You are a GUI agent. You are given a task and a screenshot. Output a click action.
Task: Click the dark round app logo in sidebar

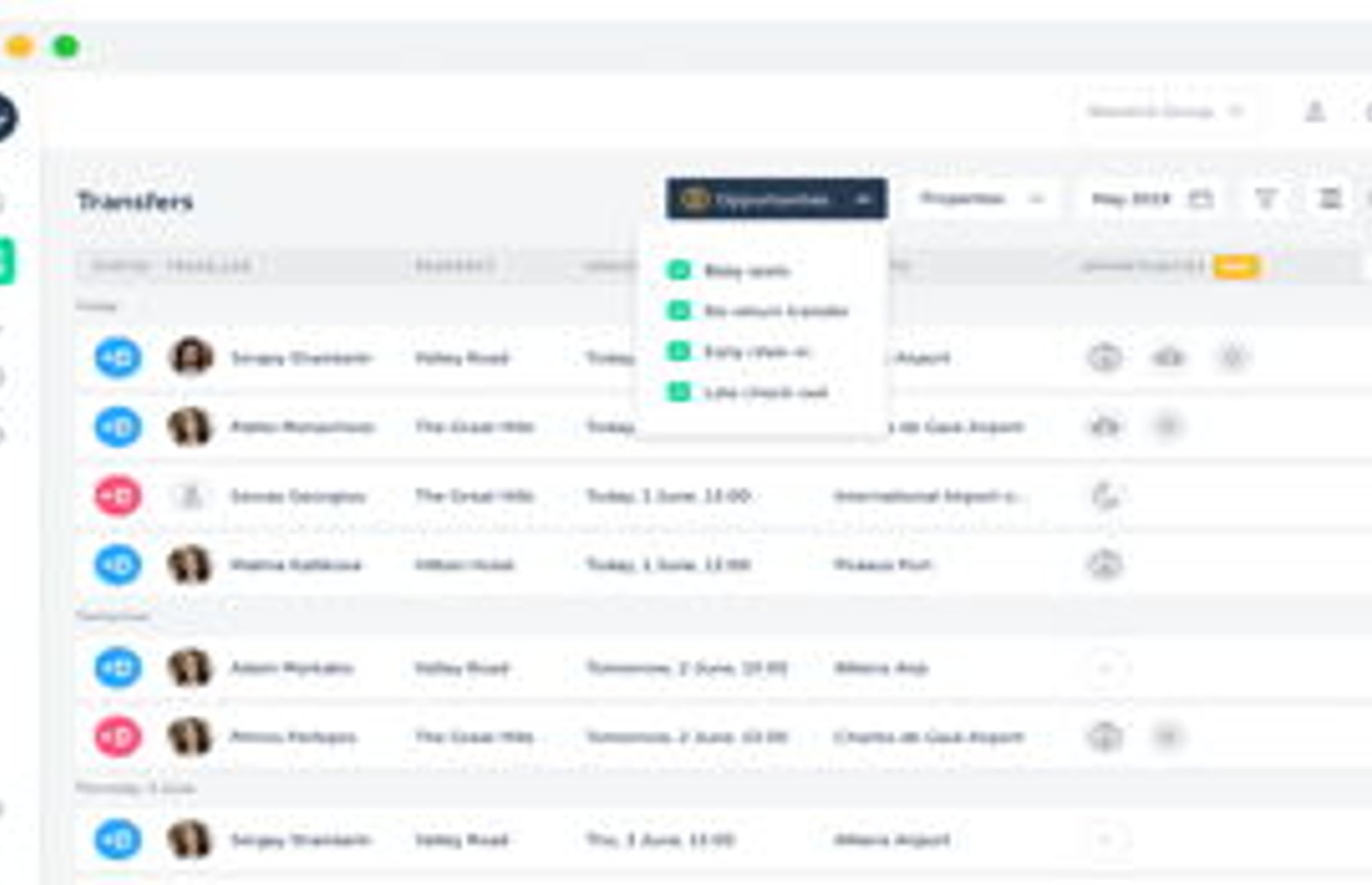pos(4,117)
